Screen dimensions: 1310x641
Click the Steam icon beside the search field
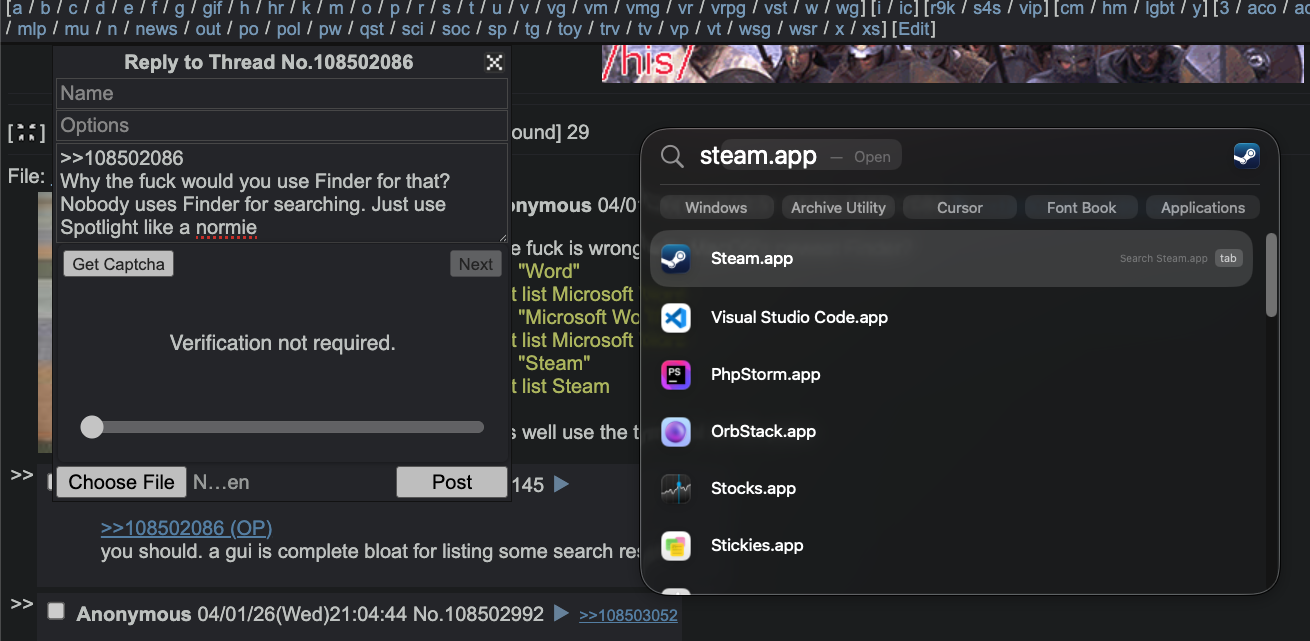[x=1246, y=155]
